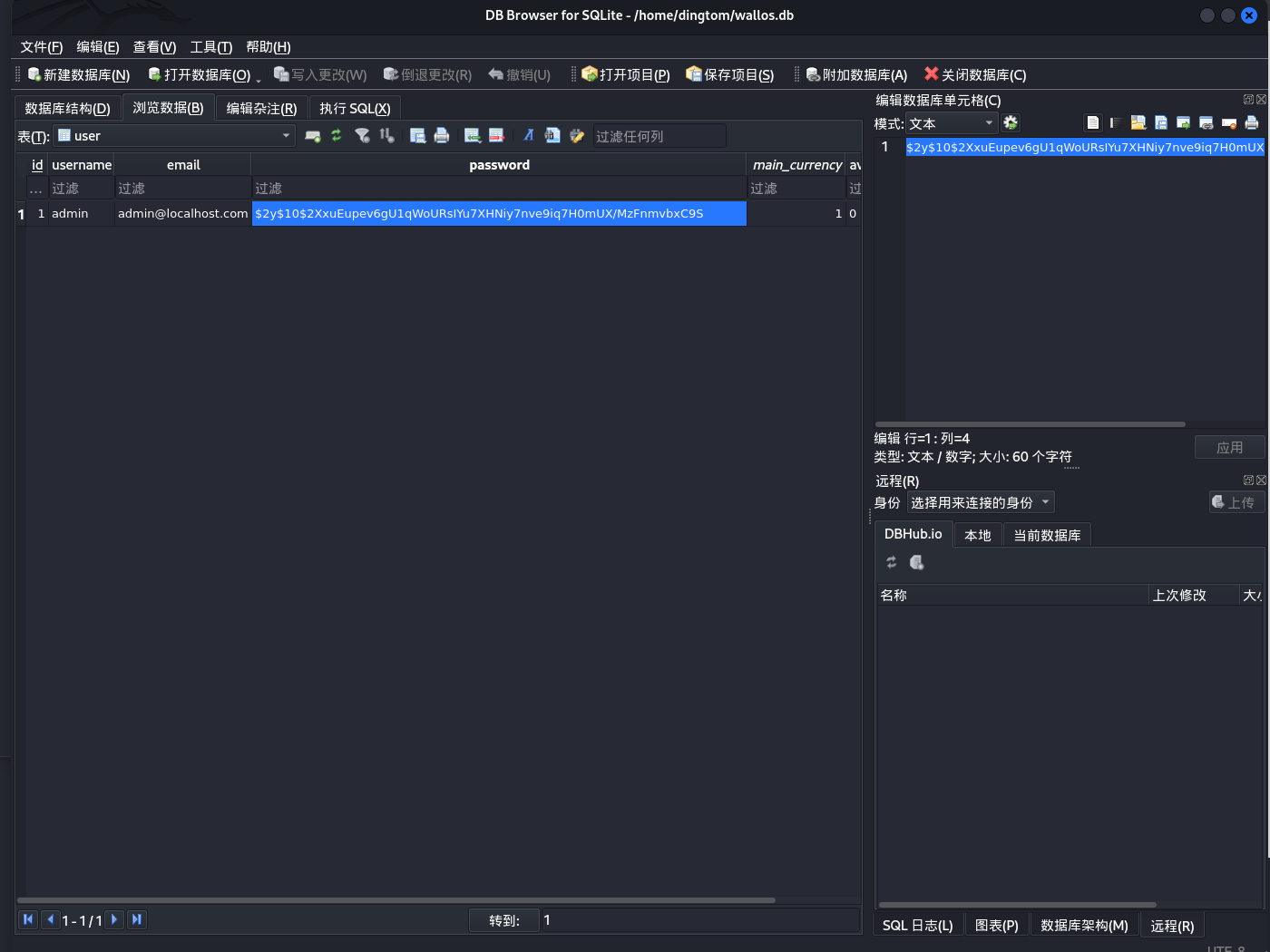The height and width of the screenshot is (952, 1270).
Task: Click the print table icon in browse toolbar
Action: [x=442, y=136]
